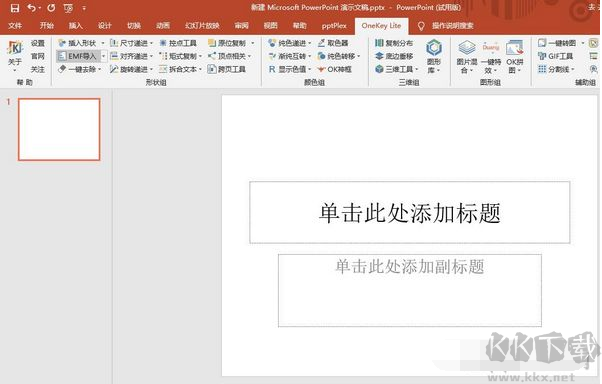Click the 单击此处添加副标题 subtitle placeholder
The height and width of the screenshot is (384, 602).
point(410,290)
